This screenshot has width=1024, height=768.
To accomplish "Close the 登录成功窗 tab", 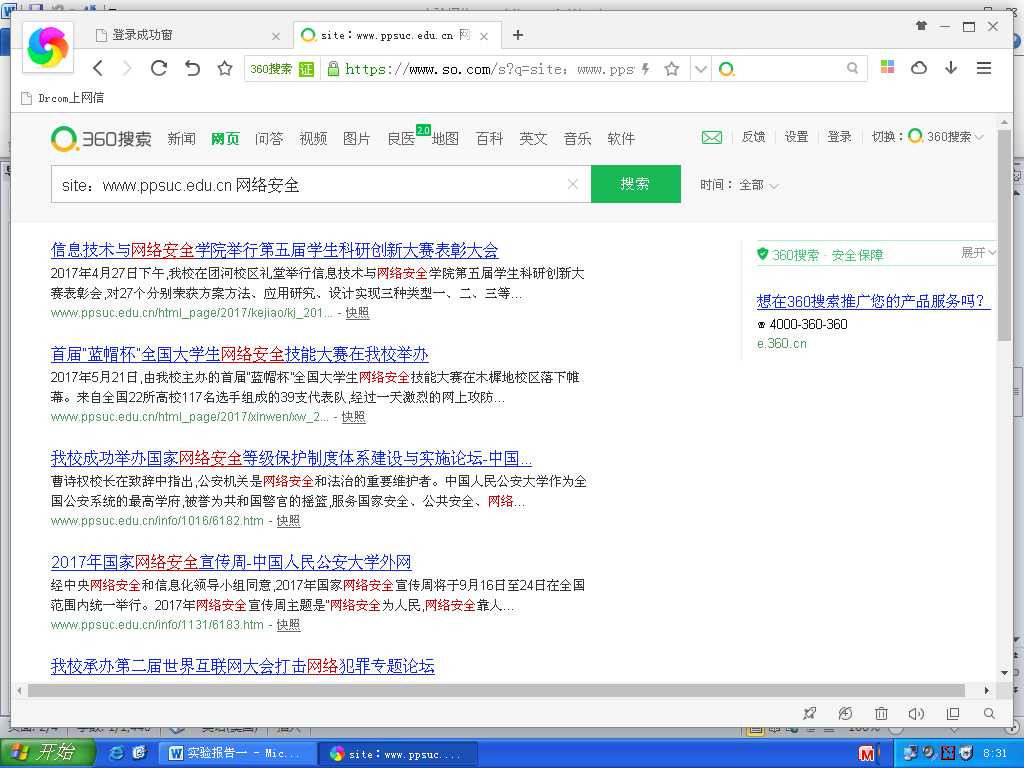I will click(x=276, y=37).
